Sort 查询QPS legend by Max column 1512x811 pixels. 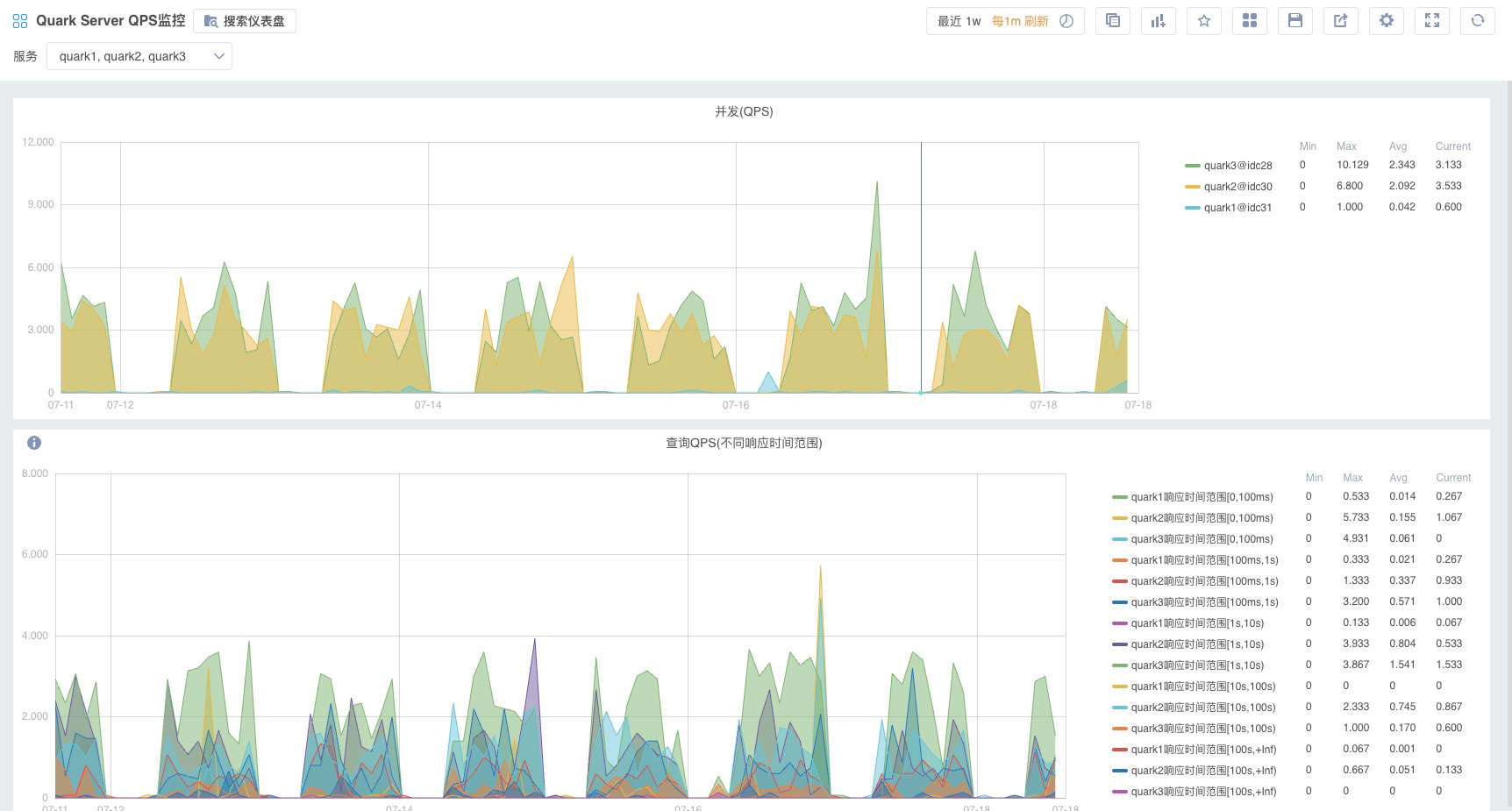[x=1352, y=478]
